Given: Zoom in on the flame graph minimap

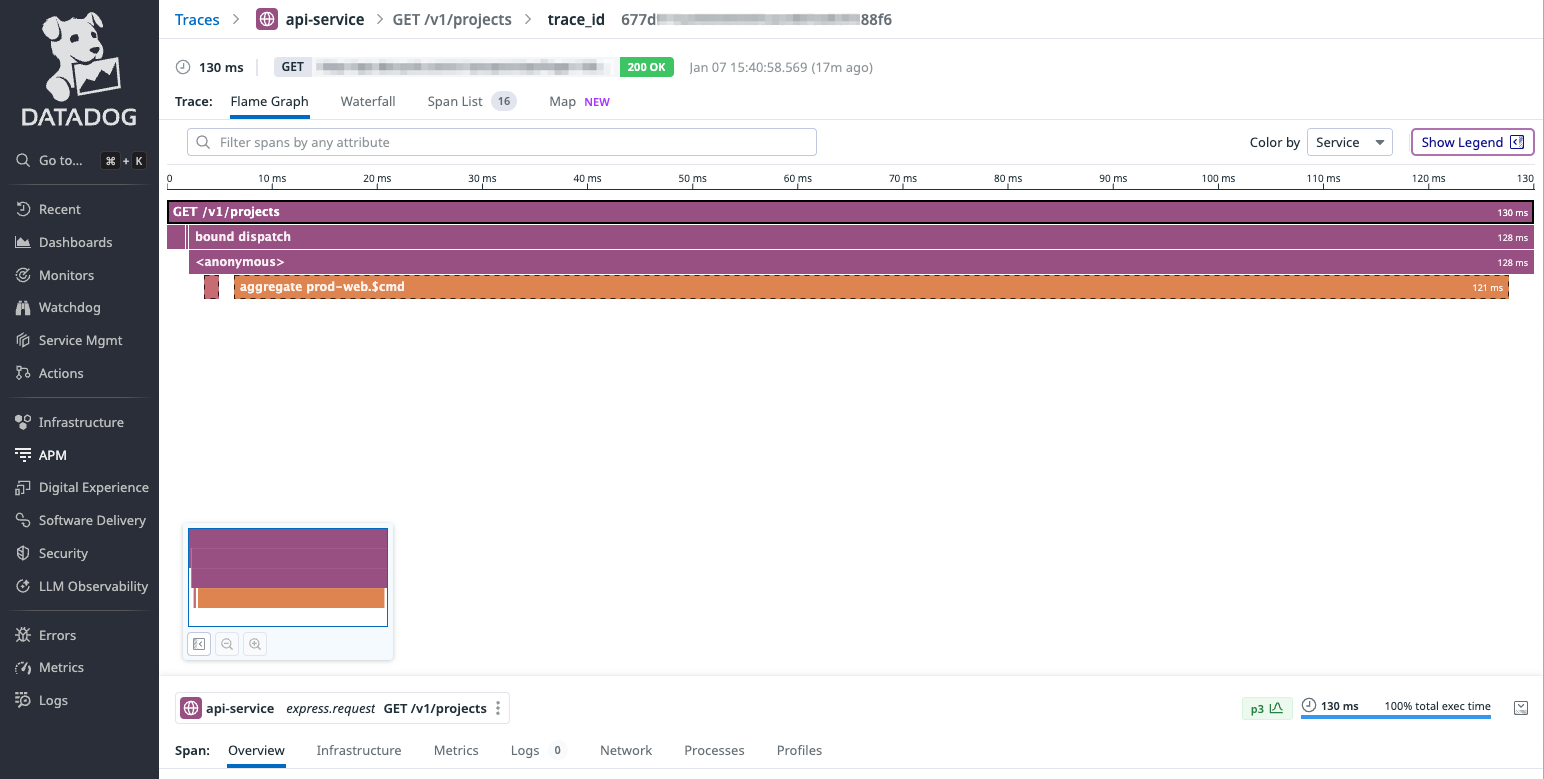Looking at the screenshot, I should [x=255, y=643].
